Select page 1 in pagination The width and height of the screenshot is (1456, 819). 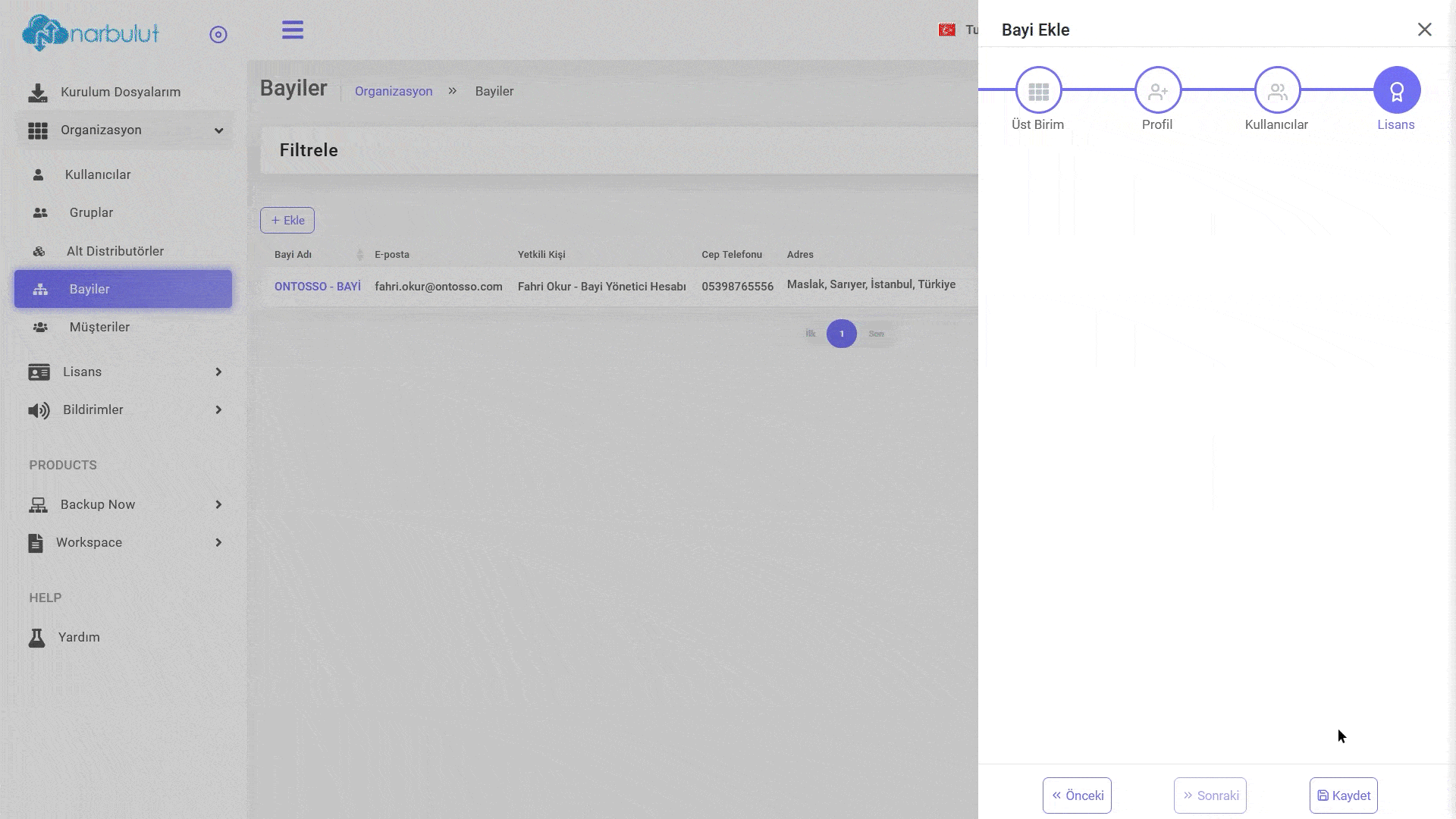coord(842,334)
